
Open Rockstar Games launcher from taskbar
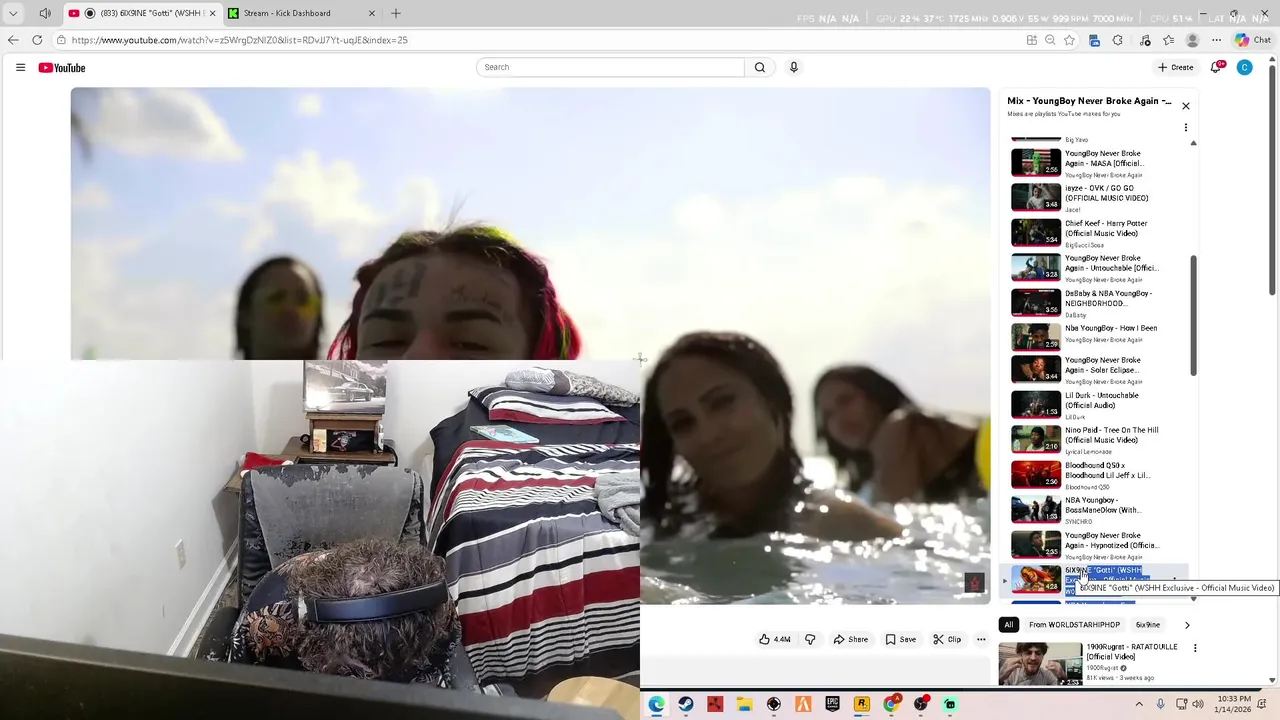862,704
